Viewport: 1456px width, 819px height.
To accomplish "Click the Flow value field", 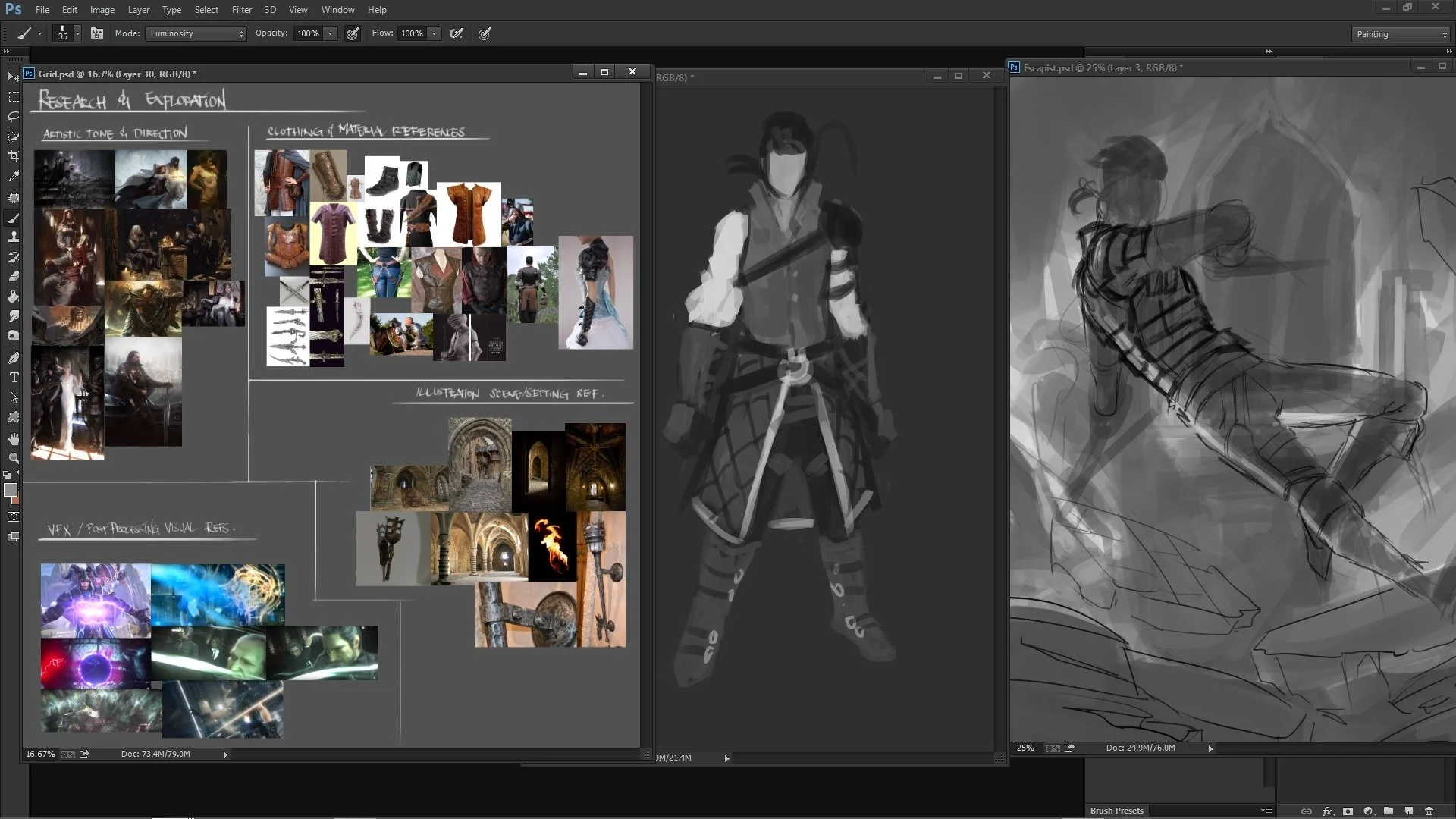I will pyautogui.click(x=412, y=33).
